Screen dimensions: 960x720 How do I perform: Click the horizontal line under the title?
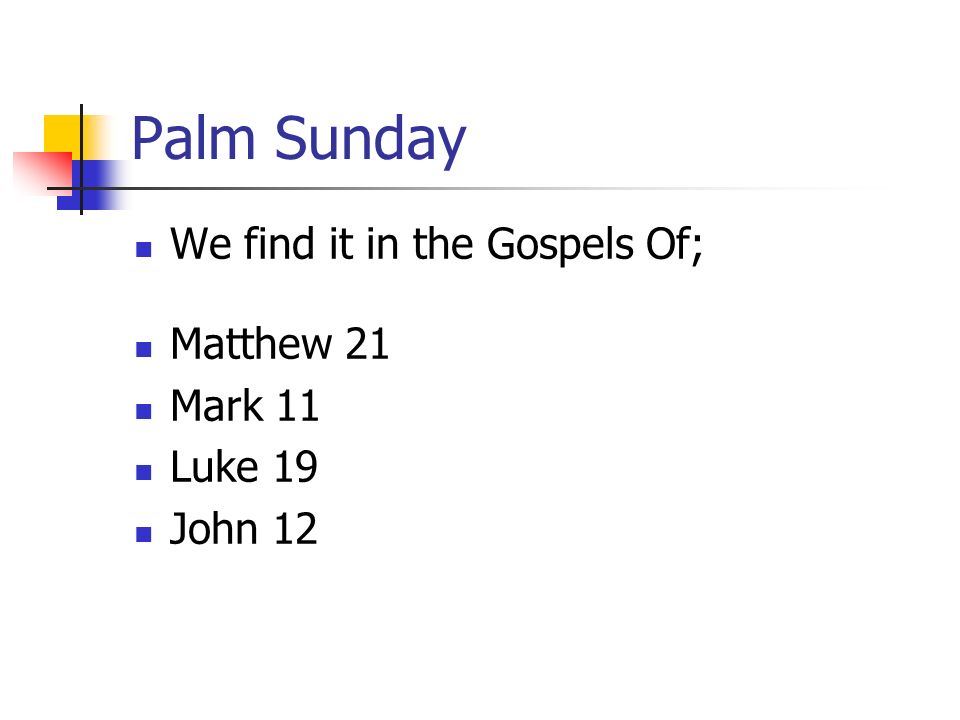click(x=465, y=189)
